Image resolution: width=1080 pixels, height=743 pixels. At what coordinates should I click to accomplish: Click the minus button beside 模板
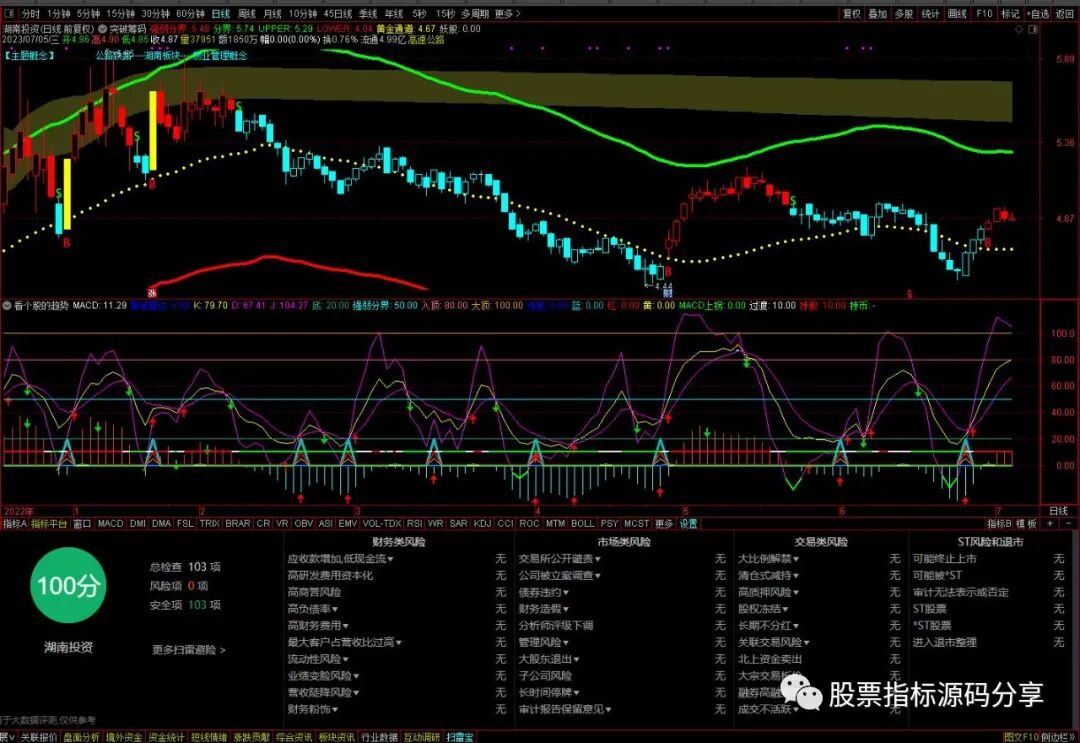1068,524
